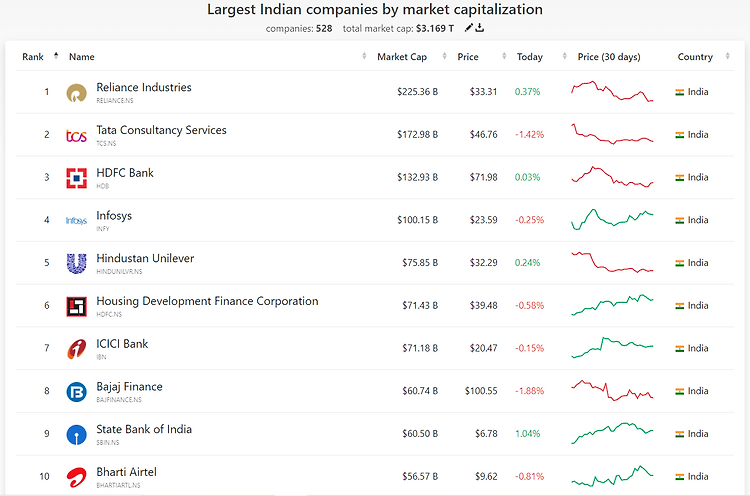
Task: Click the Rank column header
Action: coord(33,56)
